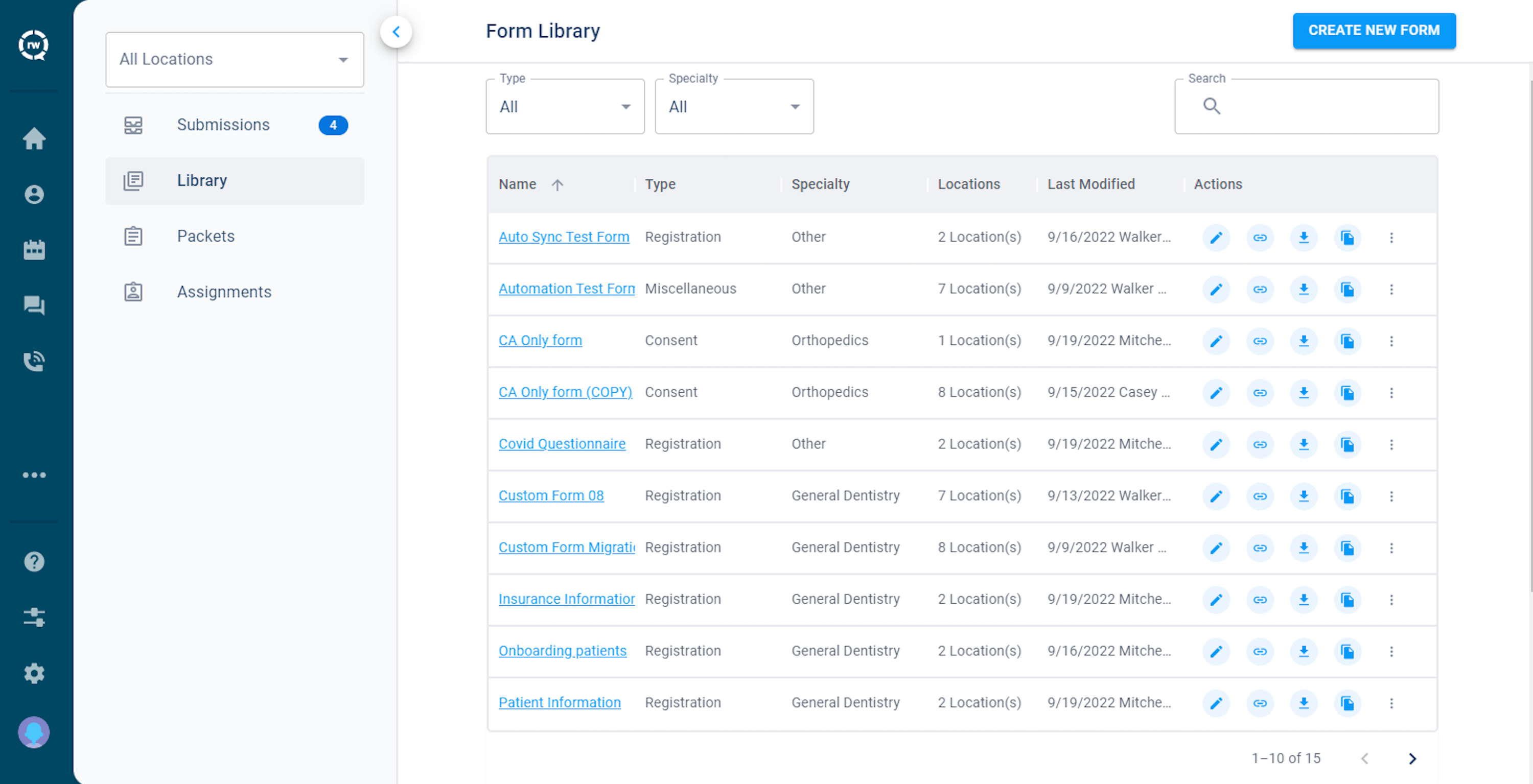Click '7 Location(s)' in Automation Test Form row
The width and height of the screenshot is (1533, 784).
coord(979,289)
